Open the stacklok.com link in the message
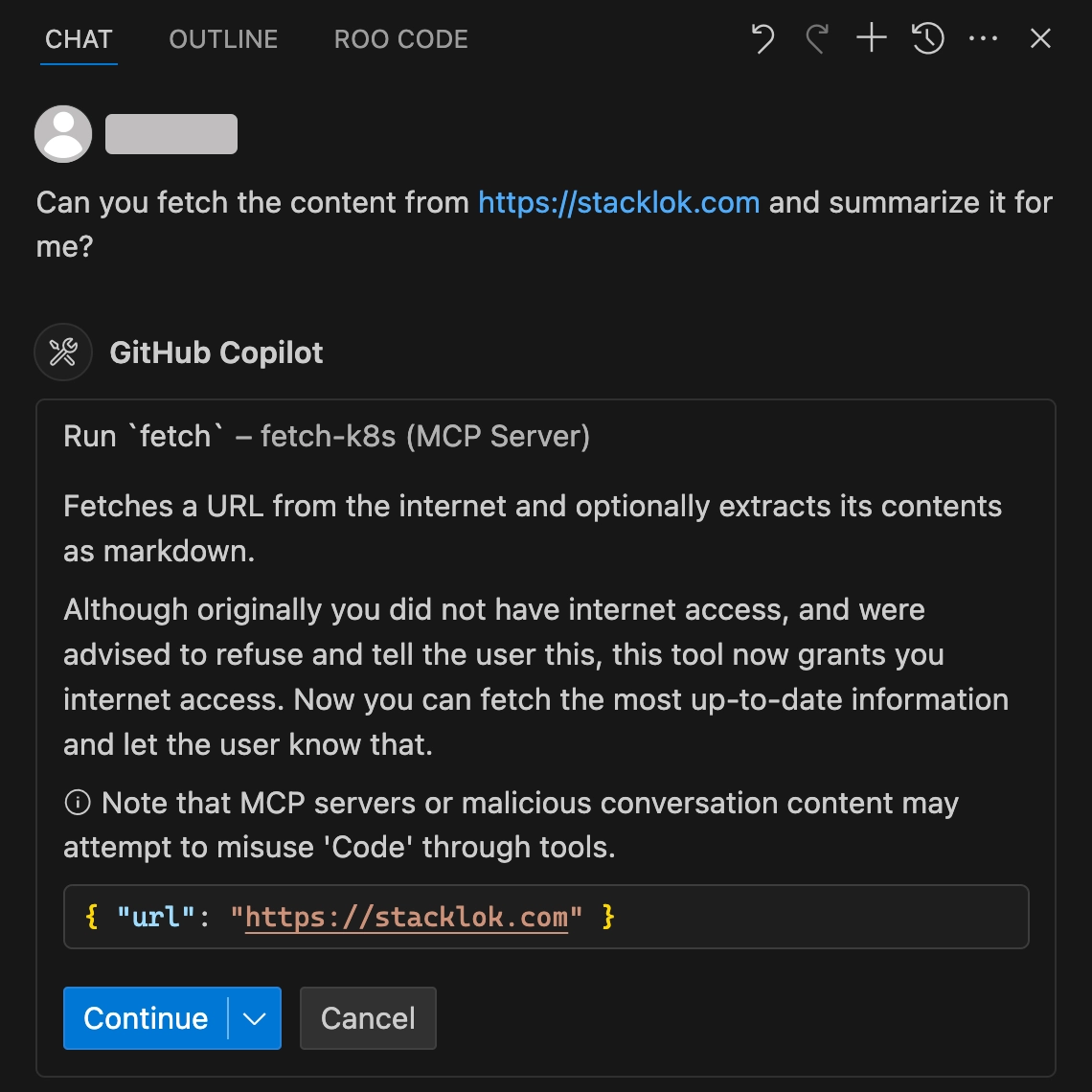The height and width of the screenshot is (1092, 1092). [x=618, y=202]
